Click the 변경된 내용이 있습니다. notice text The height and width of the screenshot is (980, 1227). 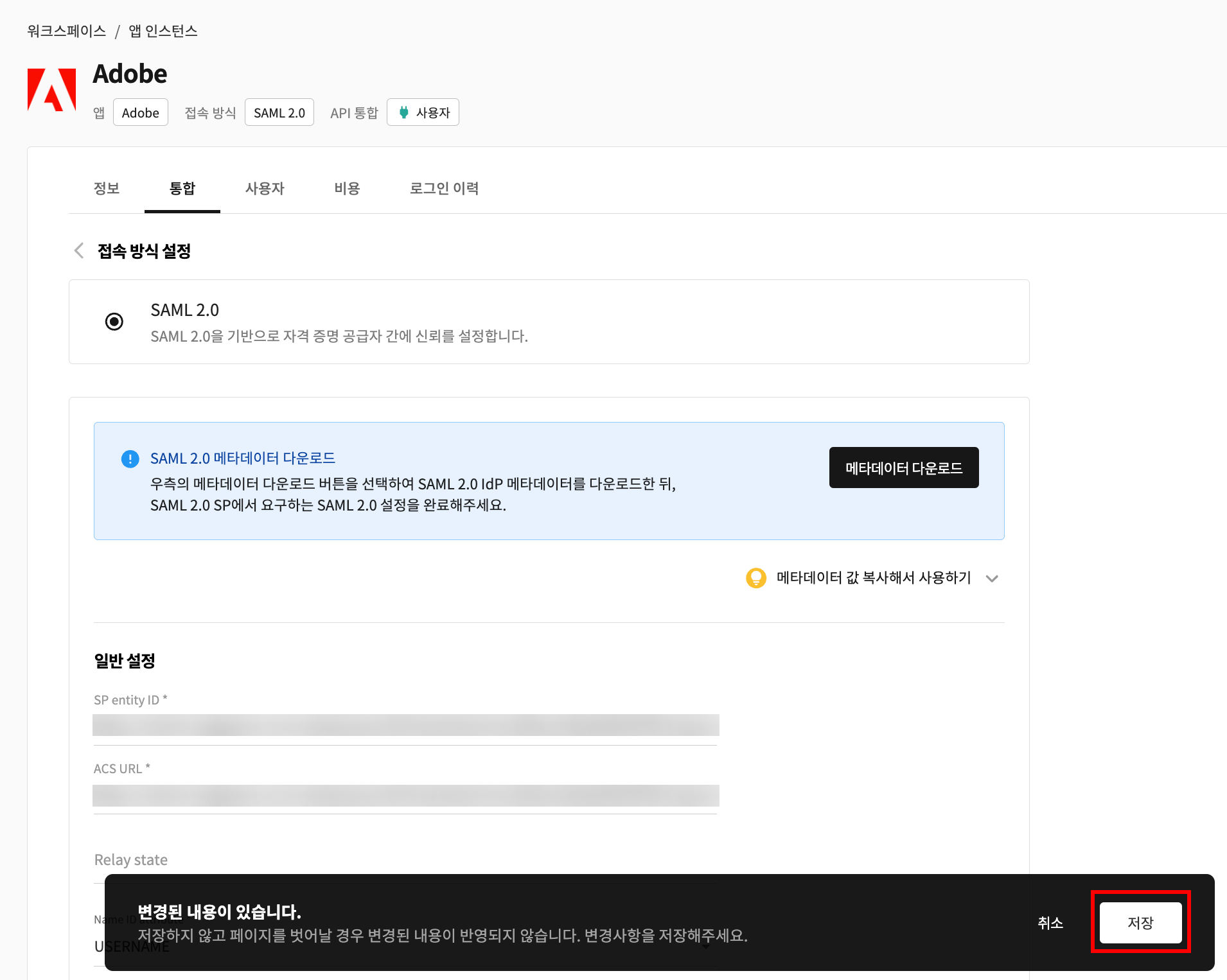click(x=220, y=912)
